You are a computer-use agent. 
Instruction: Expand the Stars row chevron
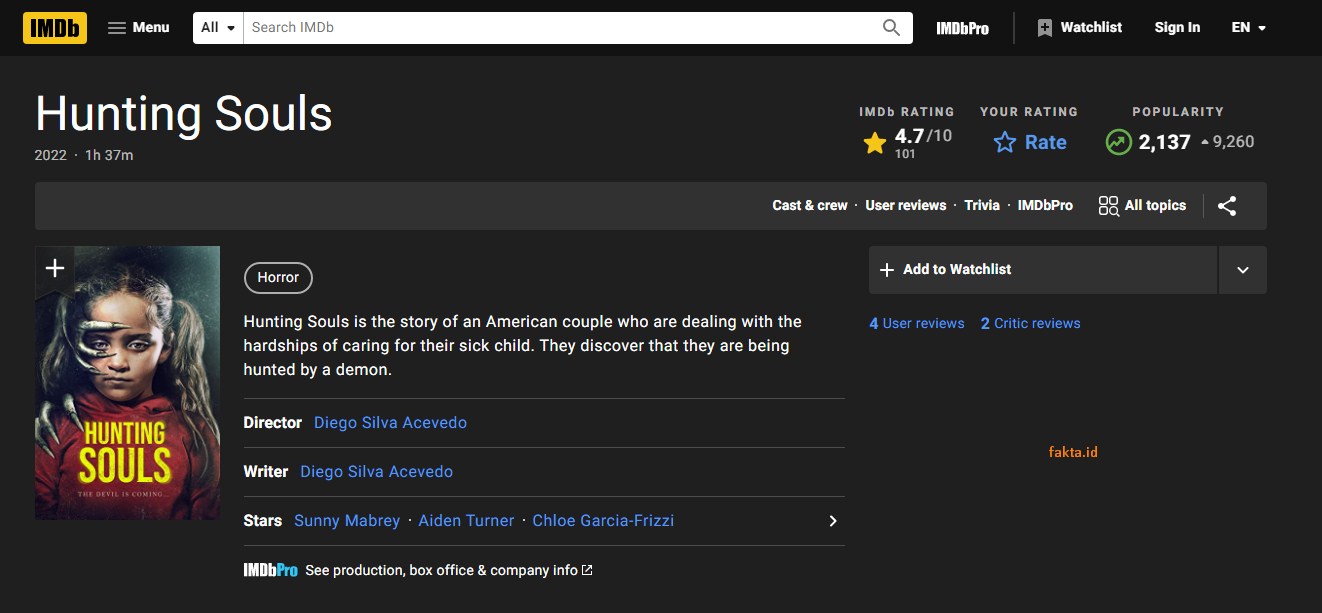point(833,521)
